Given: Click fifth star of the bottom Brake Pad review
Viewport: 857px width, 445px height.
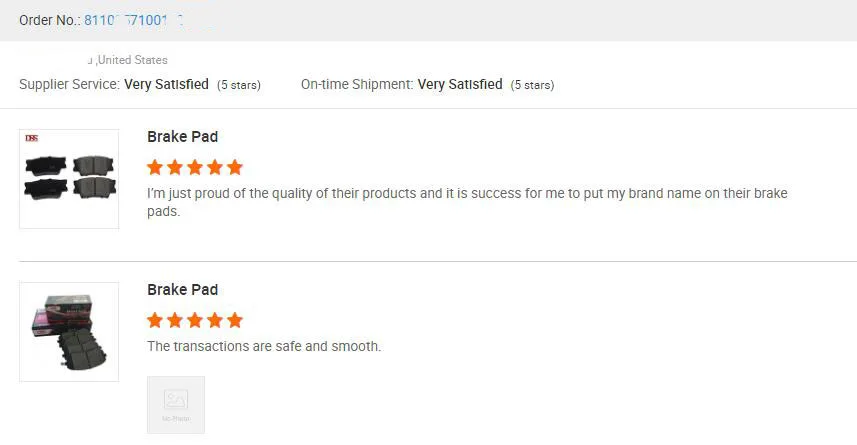Looking at the screenshot, I should pos(235,320).
